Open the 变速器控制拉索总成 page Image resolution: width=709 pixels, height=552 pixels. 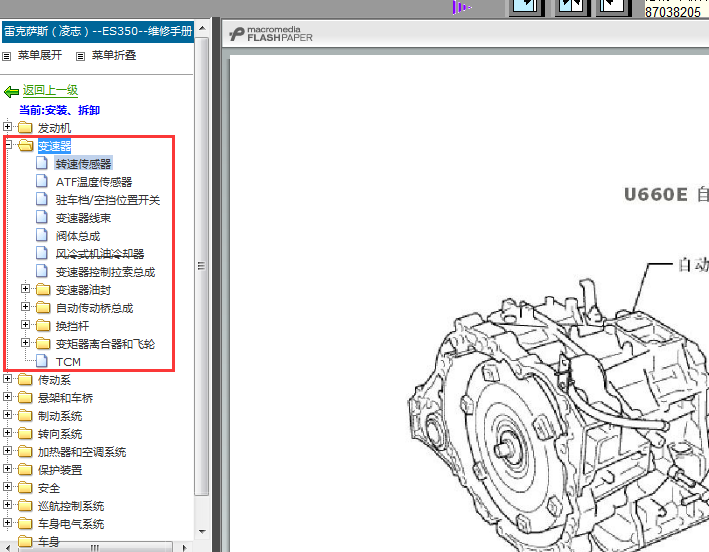pos(105,272)
